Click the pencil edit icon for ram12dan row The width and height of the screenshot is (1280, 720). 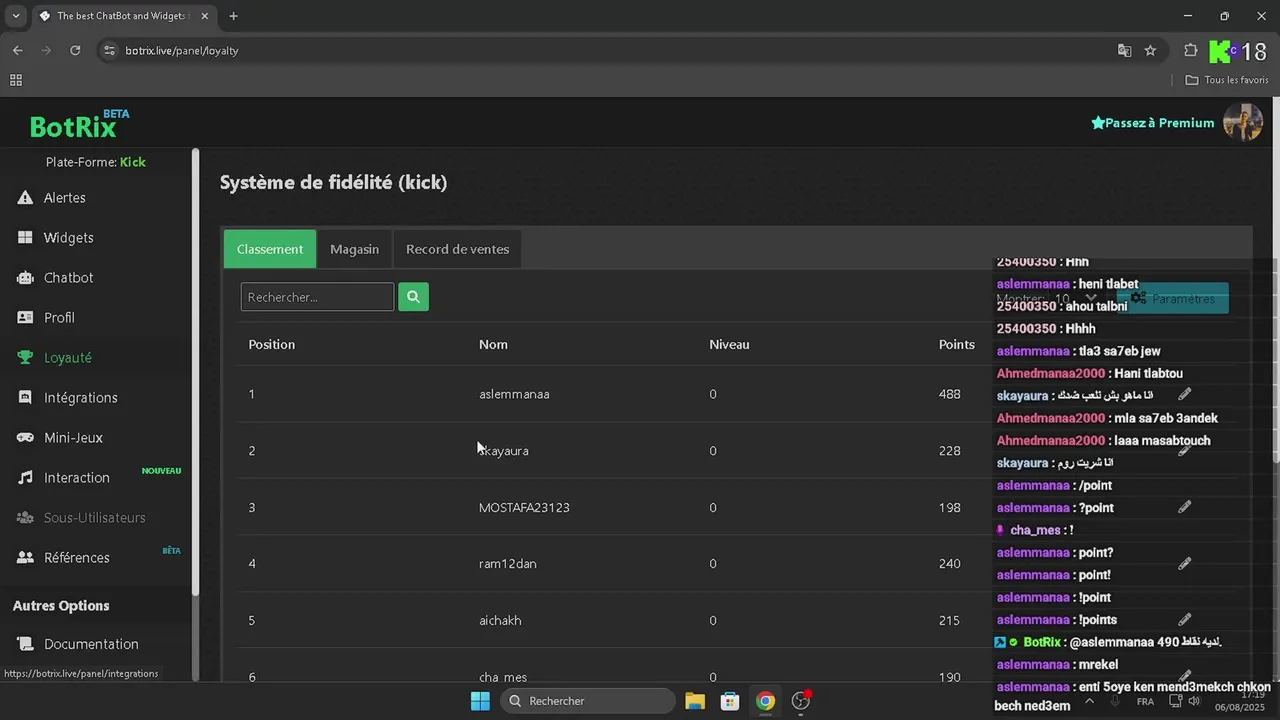[1184, 564]
